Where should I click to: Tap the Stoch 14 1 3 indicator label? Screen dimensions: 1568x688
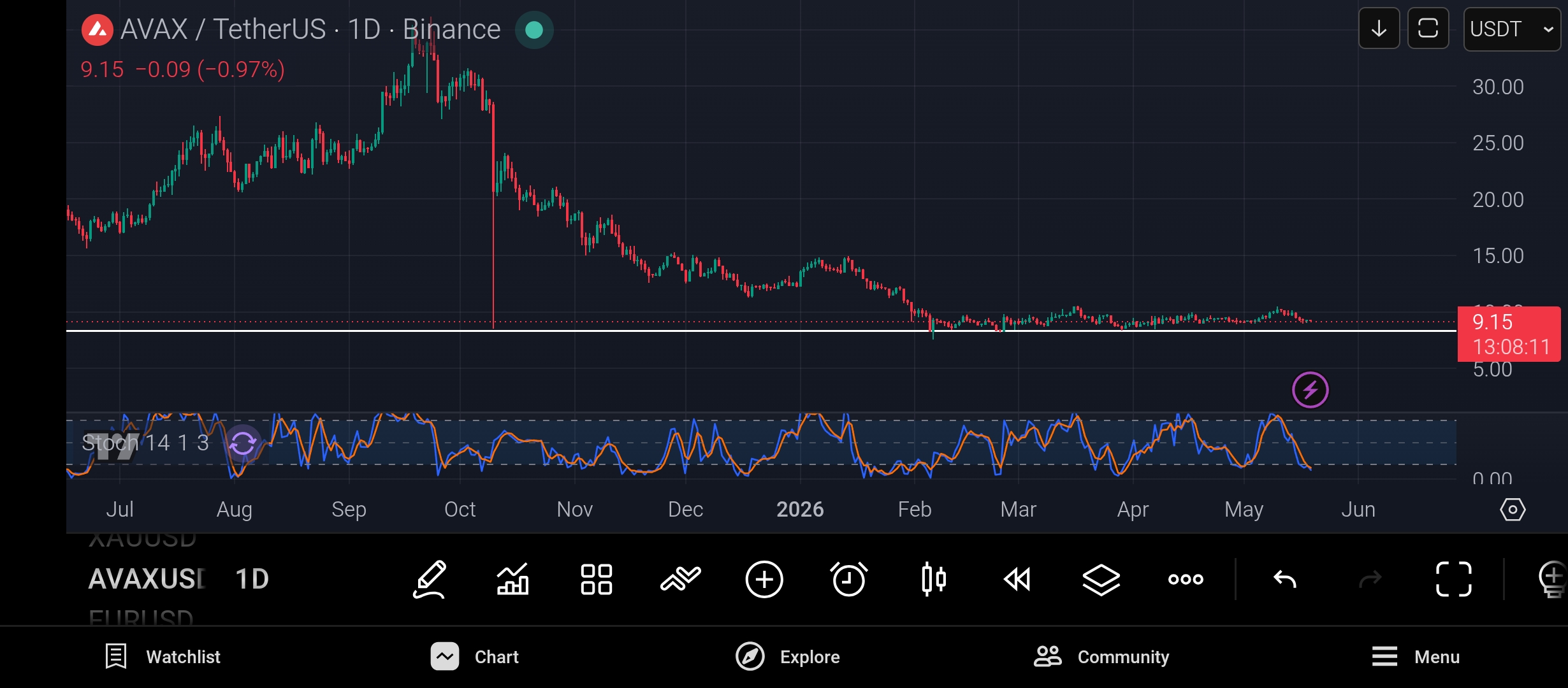[x=145, y=443]
